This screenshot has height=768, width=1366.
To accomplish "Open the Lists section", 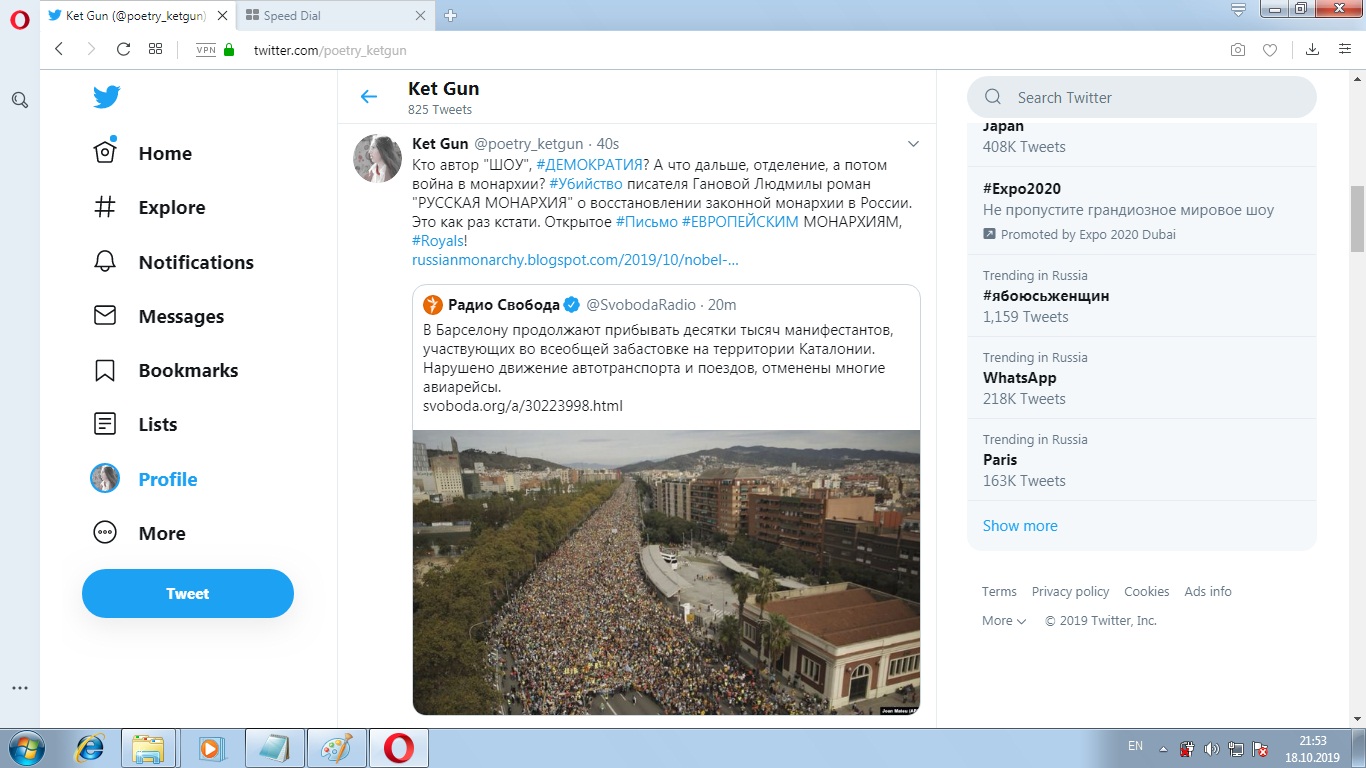I will 157,424.
